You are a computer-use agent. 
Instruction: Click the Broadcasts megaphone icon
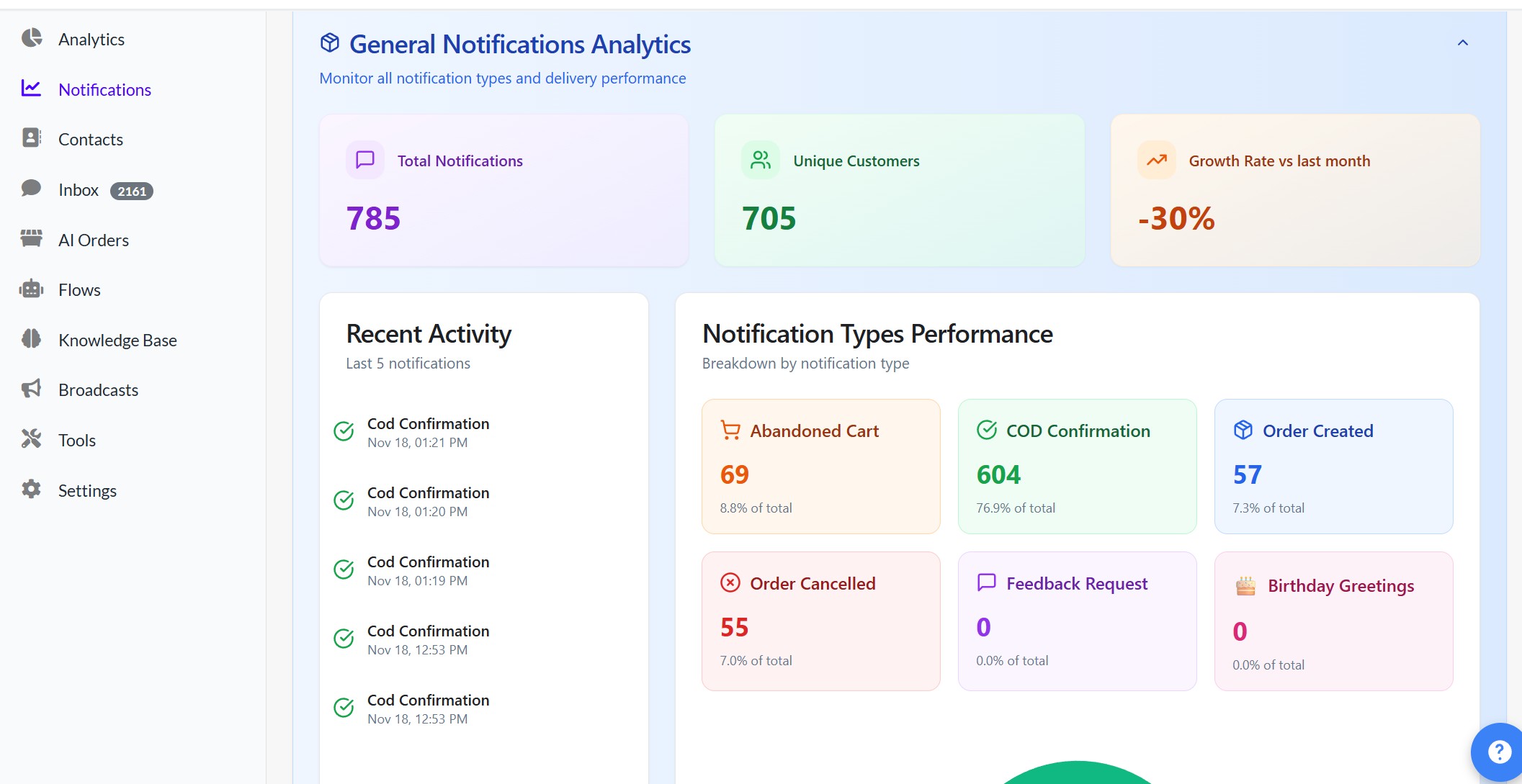pyautogui.click(x=32, y=389)
